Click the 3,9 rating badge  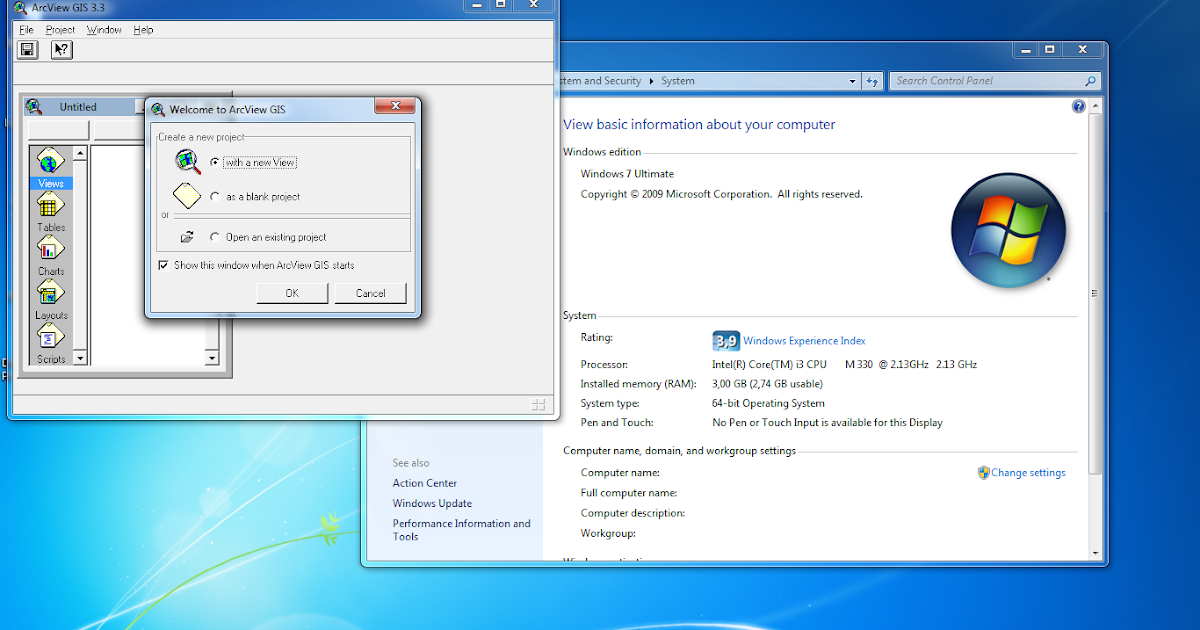pyautogui.click(x=725, y=341)
